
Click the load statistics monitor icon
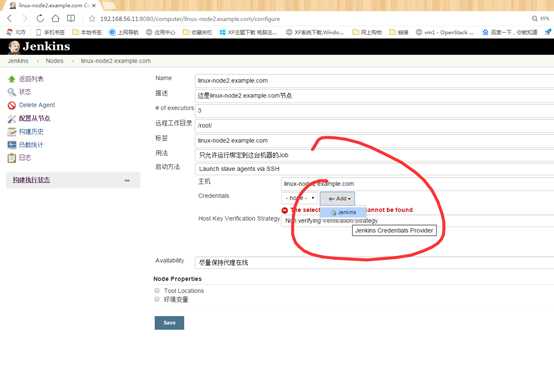point(12,145)
